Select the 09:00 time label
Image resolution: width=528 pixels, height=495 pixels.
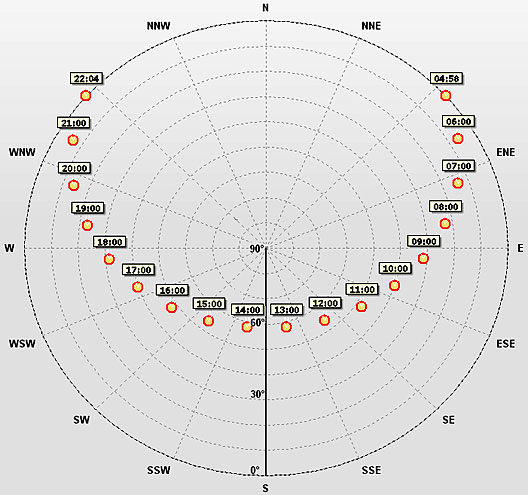pos(424,241)
